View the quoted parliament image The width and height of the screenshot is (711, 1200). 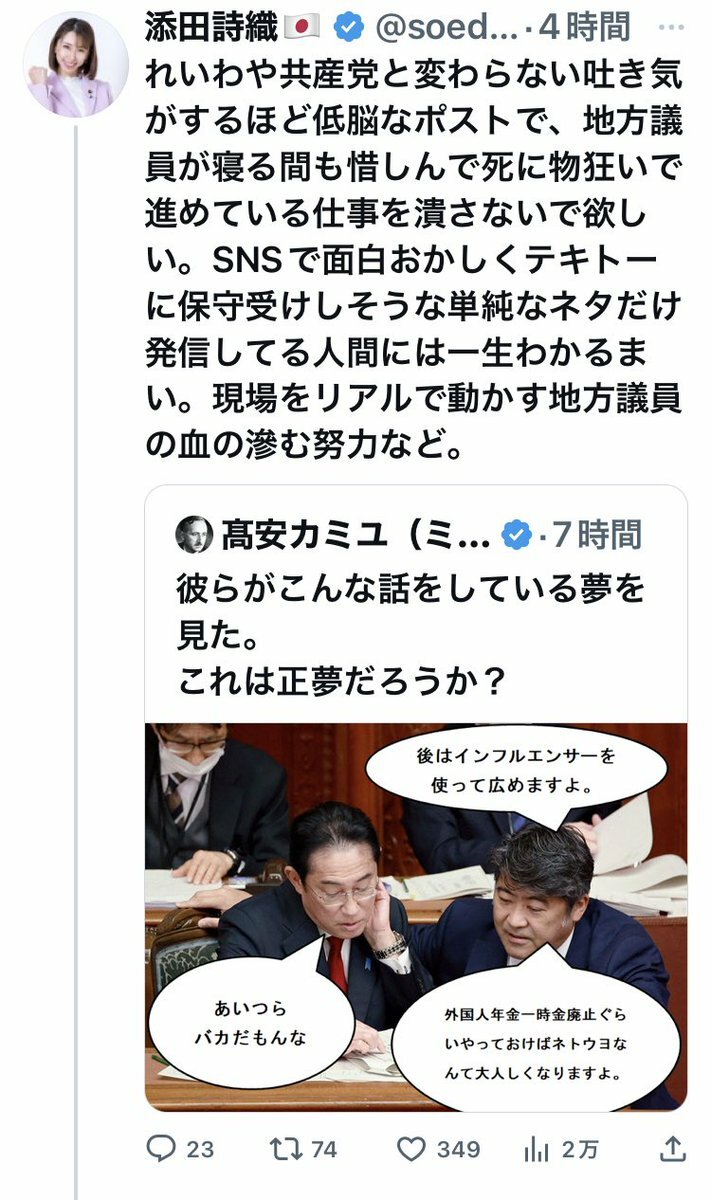416,915
